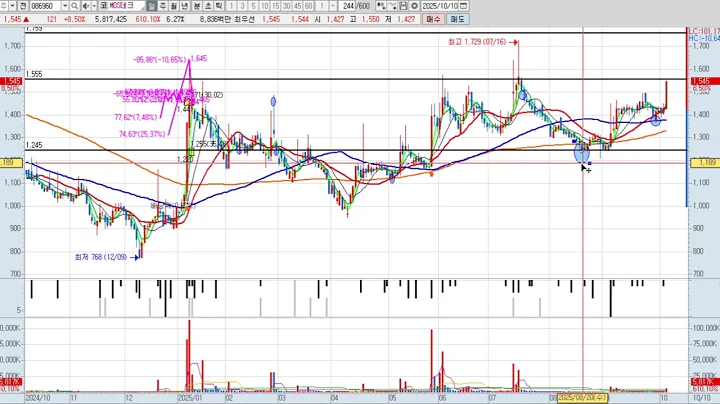The height and width of the screenshot is (404, 720).
Task: Click the save chart floppy disk icon
Action: tap(403, 6)
